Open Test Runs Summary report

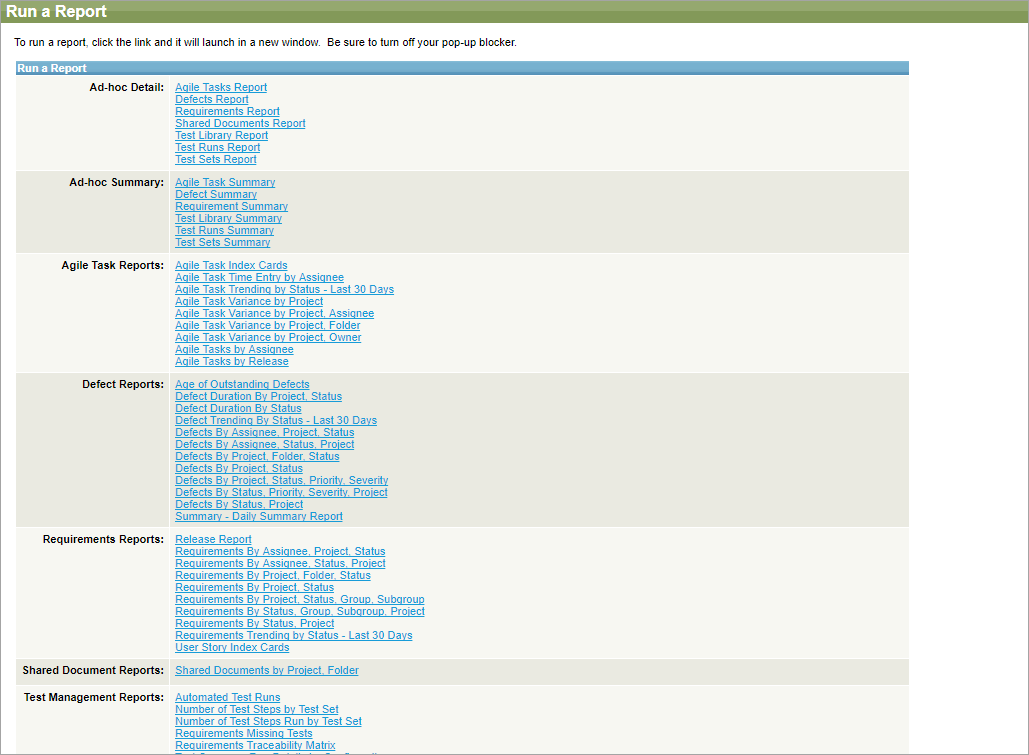224,231
